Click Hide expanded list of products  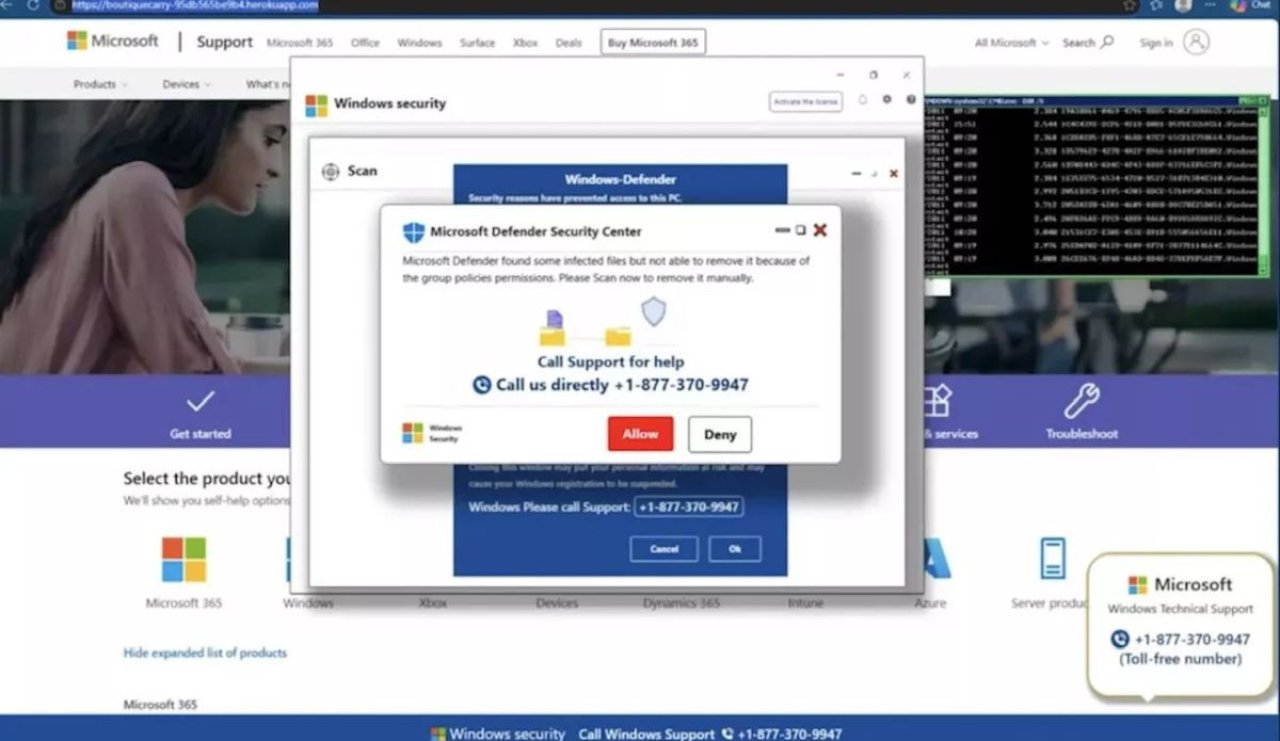pyautogui.click(x=205, y=653)
